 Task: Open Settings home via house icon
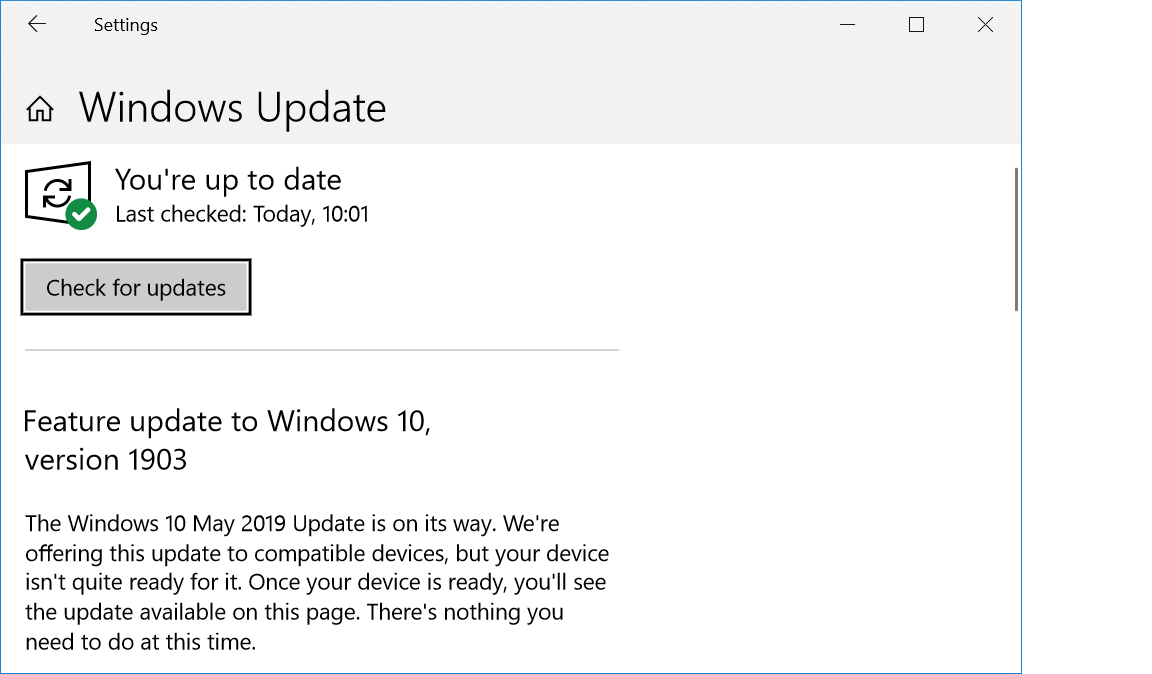[40, 109]
